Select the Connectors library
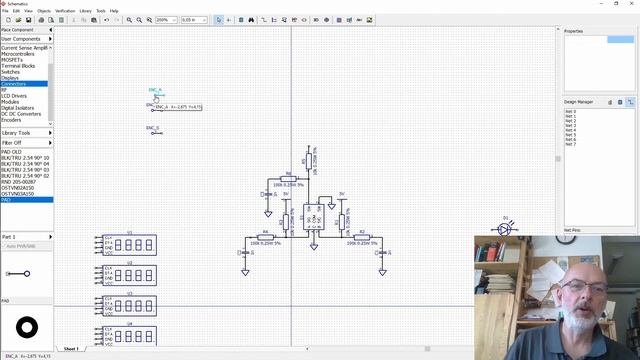The width and height of the screenshot is (640, 360). coord(24,84)
